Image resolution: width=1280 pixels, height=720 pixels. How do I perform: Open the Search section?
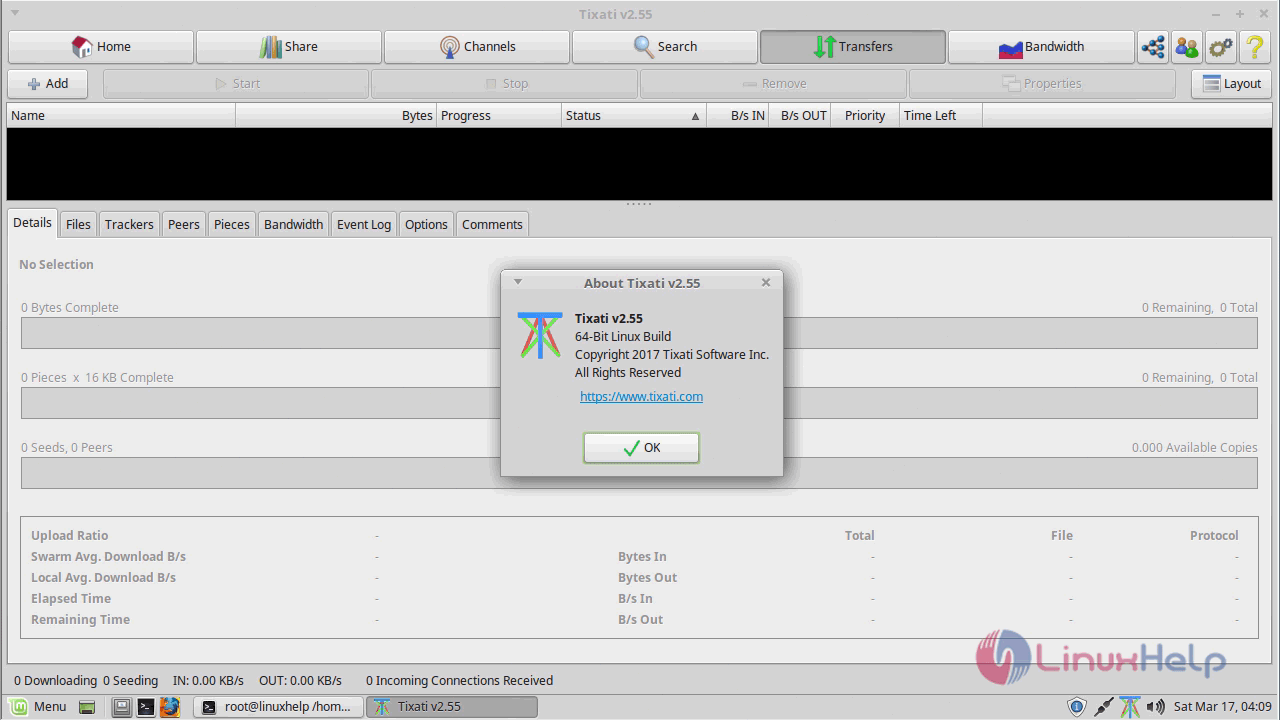pos(665,47)
